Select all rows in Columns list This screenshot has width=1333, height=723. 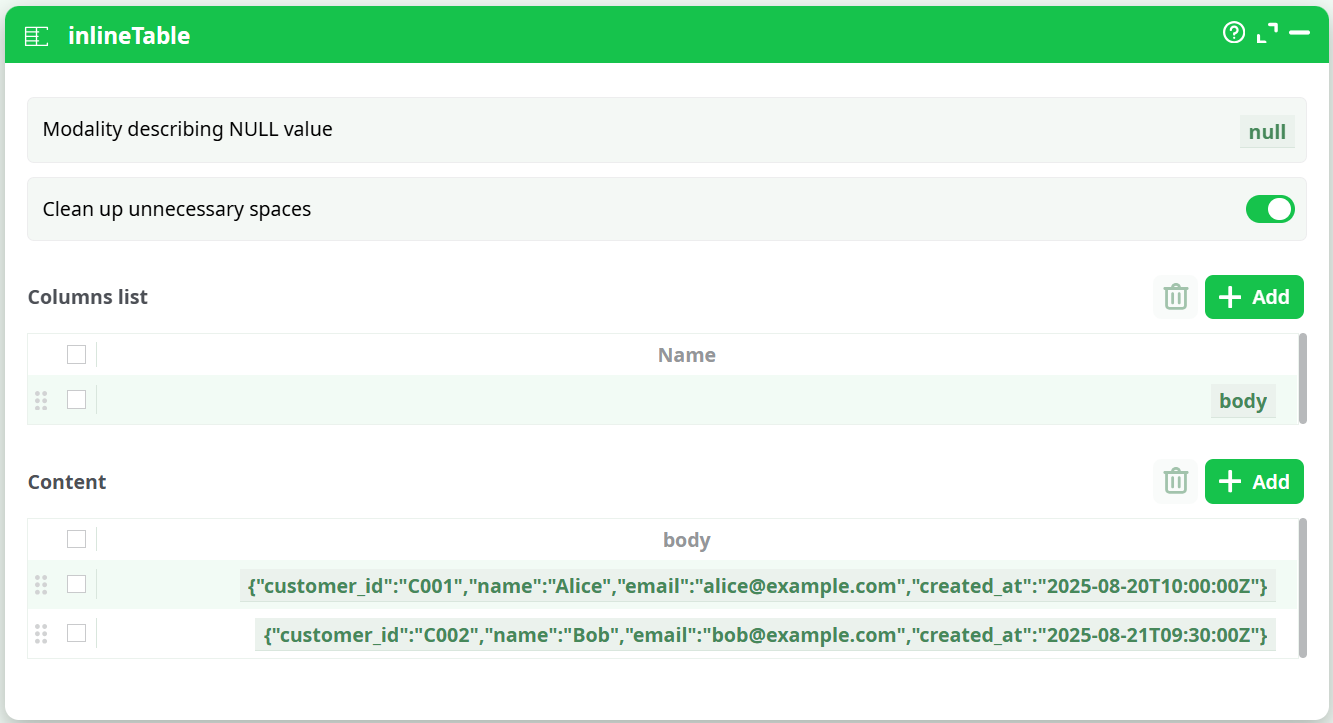76,354
